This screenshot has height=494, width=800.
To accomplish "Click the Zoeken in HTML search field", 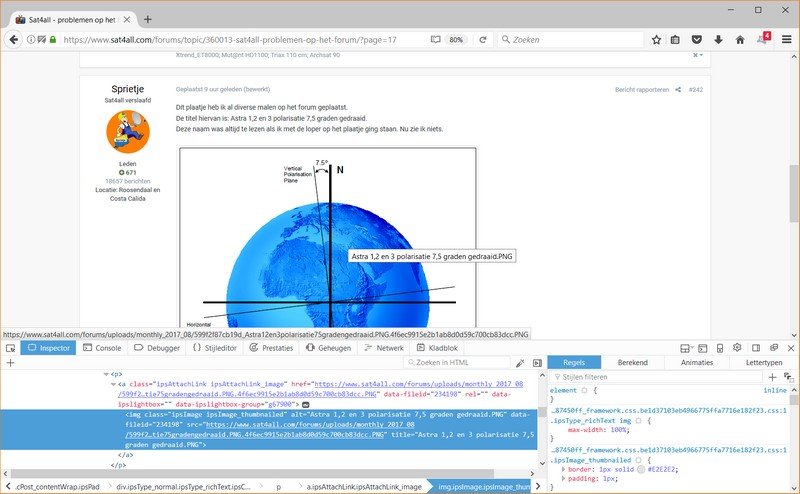I will 458,362.
